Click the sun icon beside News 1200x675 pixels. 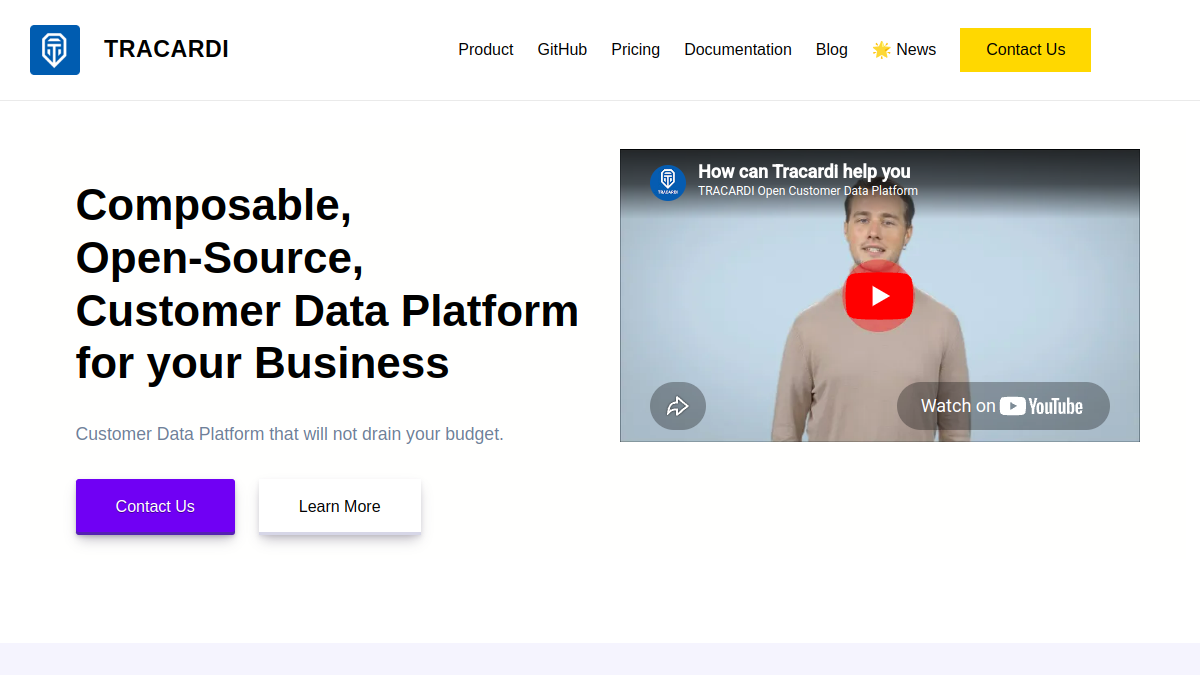coord(881,50)
